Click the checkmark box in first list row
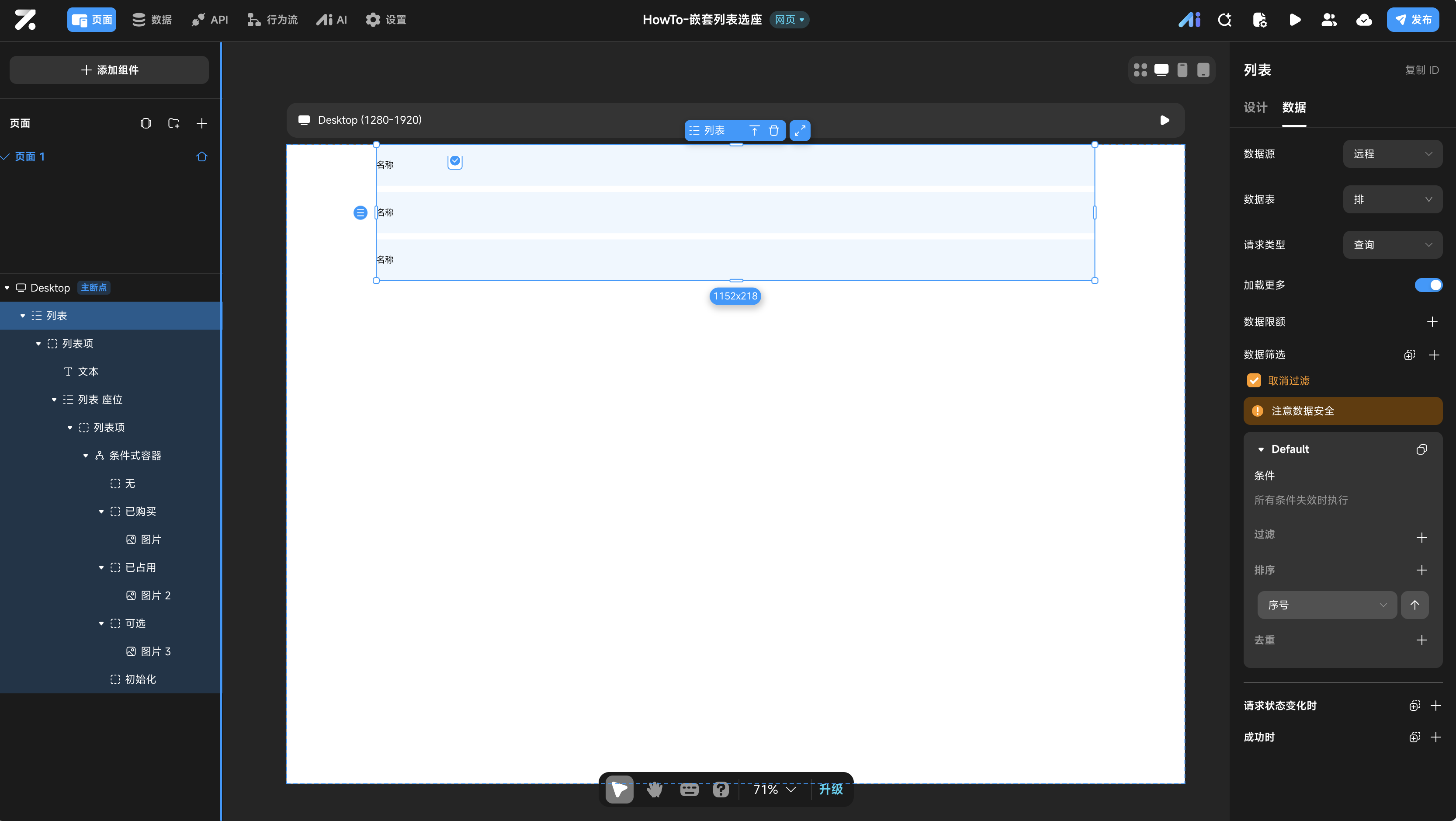The width and height of the screenshot is (1456, 821). [455, 162]
